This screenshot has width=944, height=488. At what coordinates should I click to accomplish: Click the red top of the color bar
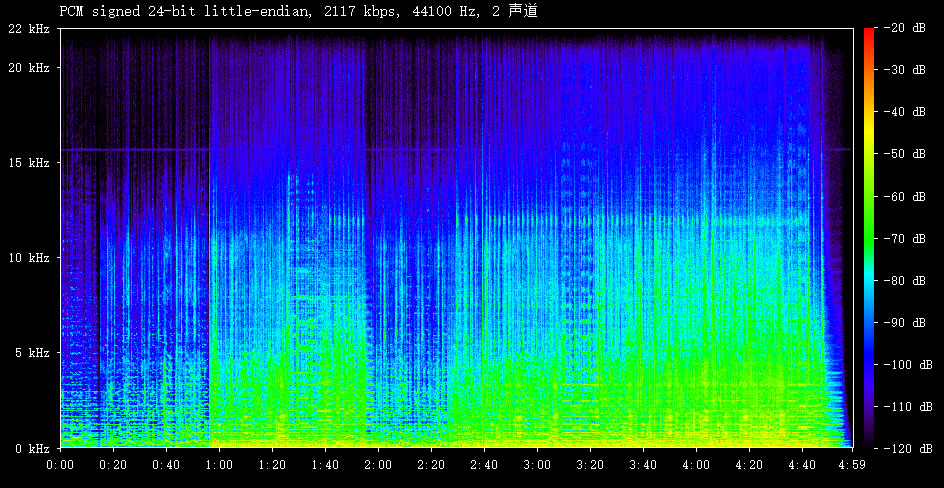(869, 33)
